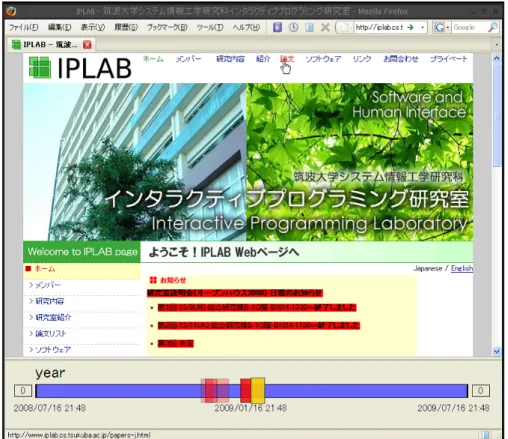Click the 研究内容 link in top navigation

[230, 59]
